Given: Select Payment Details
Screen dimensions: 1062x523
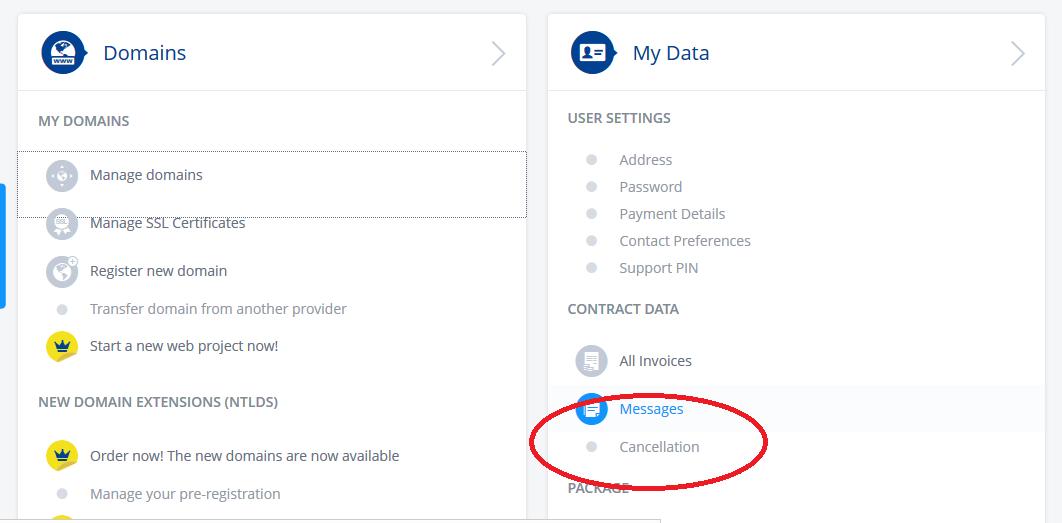Looking at the screenshot, I should click(672, 214).
